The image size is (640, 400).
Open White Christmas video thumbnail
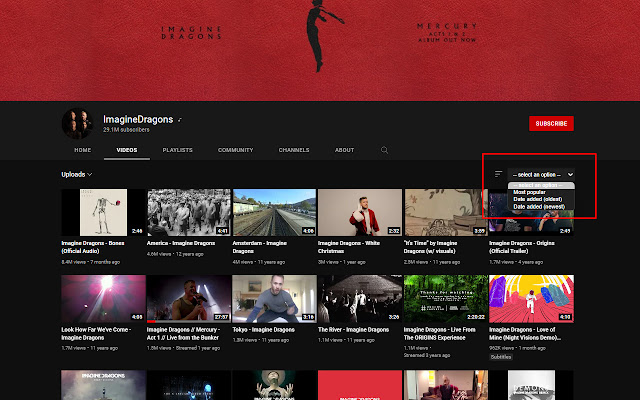coord(360,212)
